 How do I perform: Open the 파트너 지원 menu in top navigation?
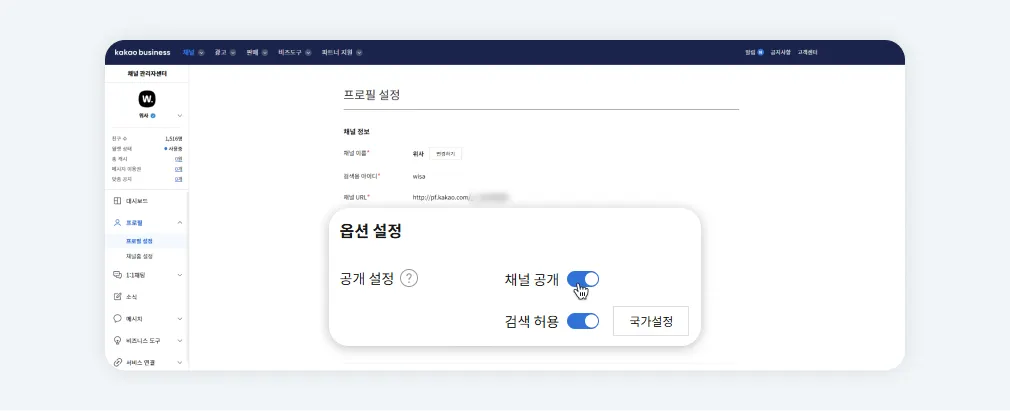(338, 52)
